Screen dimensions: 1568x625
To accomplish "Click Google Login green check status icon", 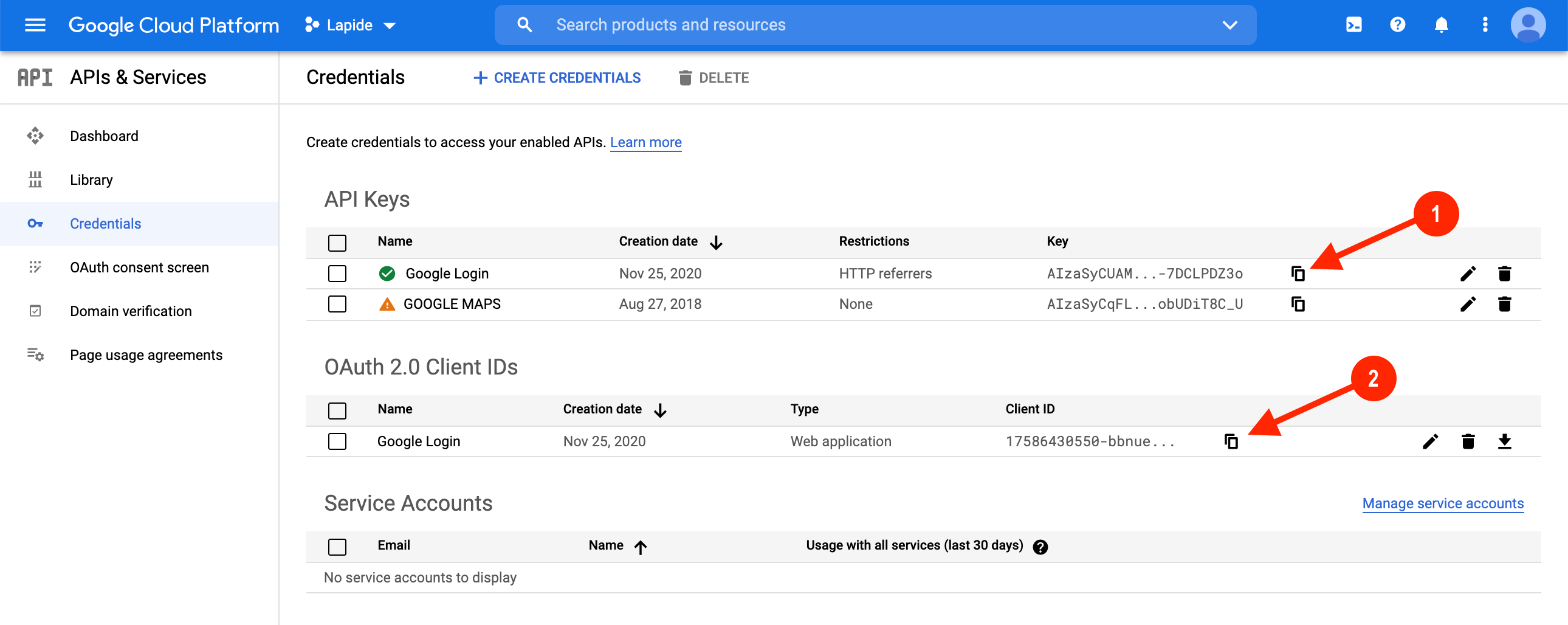I will (x=387, y=274).
